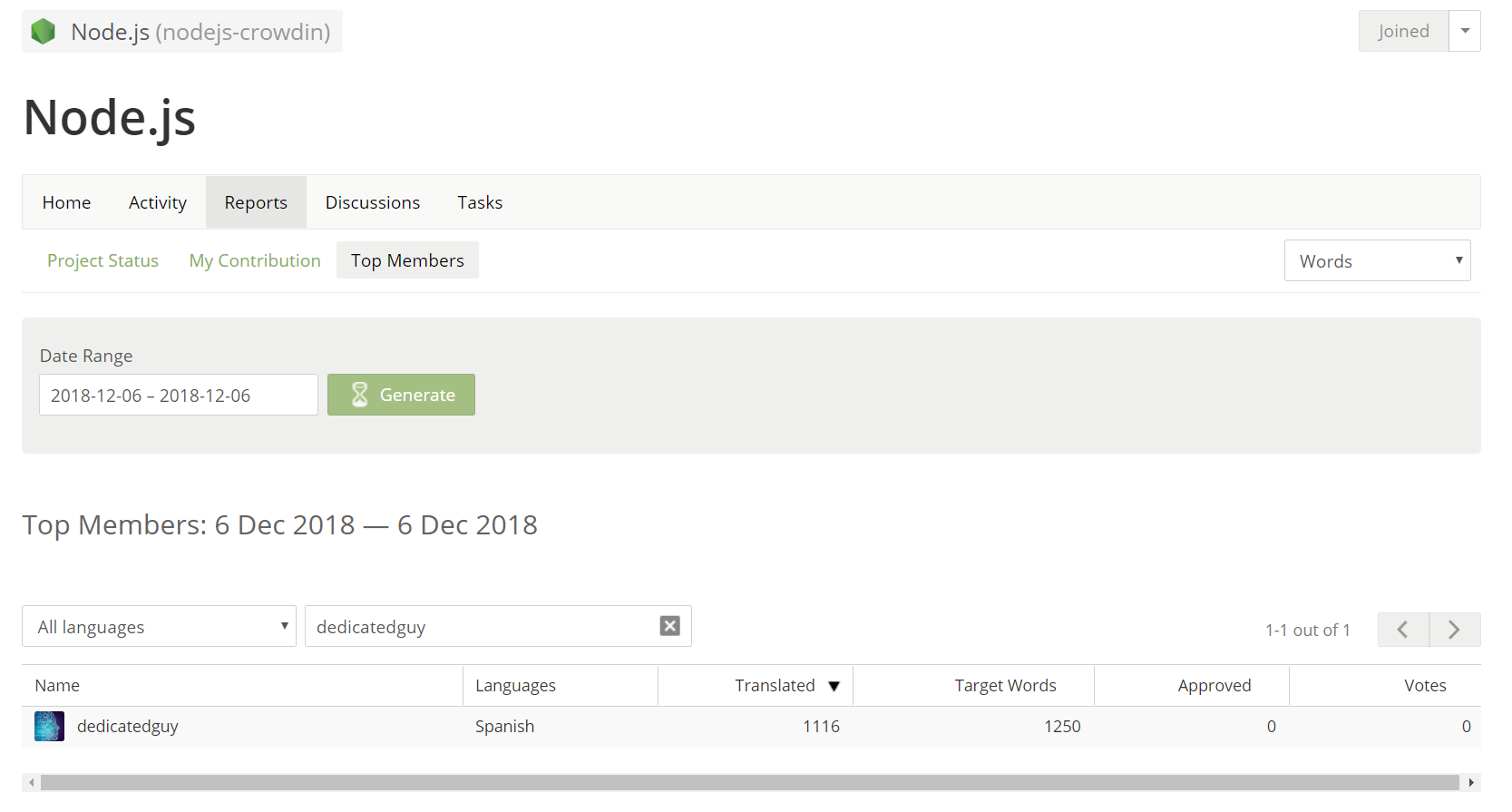Click the green Node.js hexagon logo

point(43,32)
